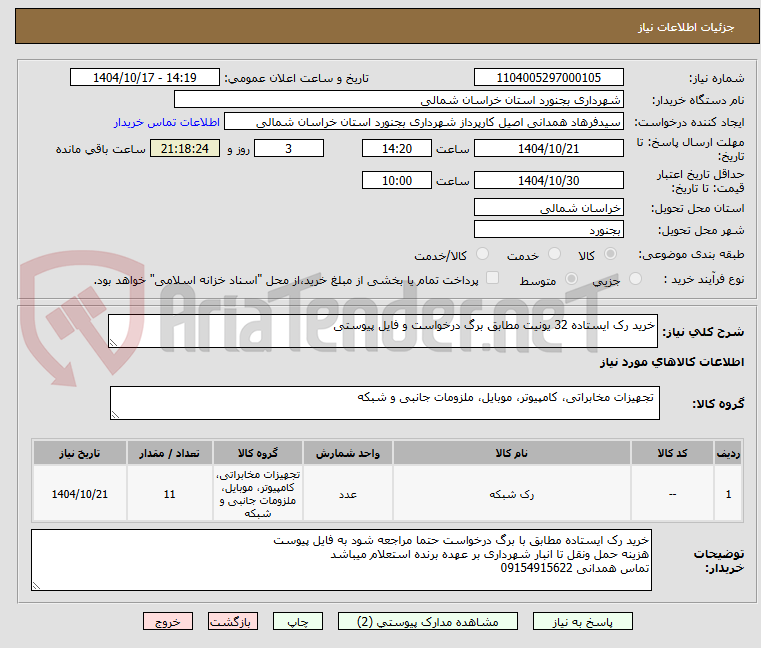Select the کالا radio button
761x648 pixels.
pos(610,254)
